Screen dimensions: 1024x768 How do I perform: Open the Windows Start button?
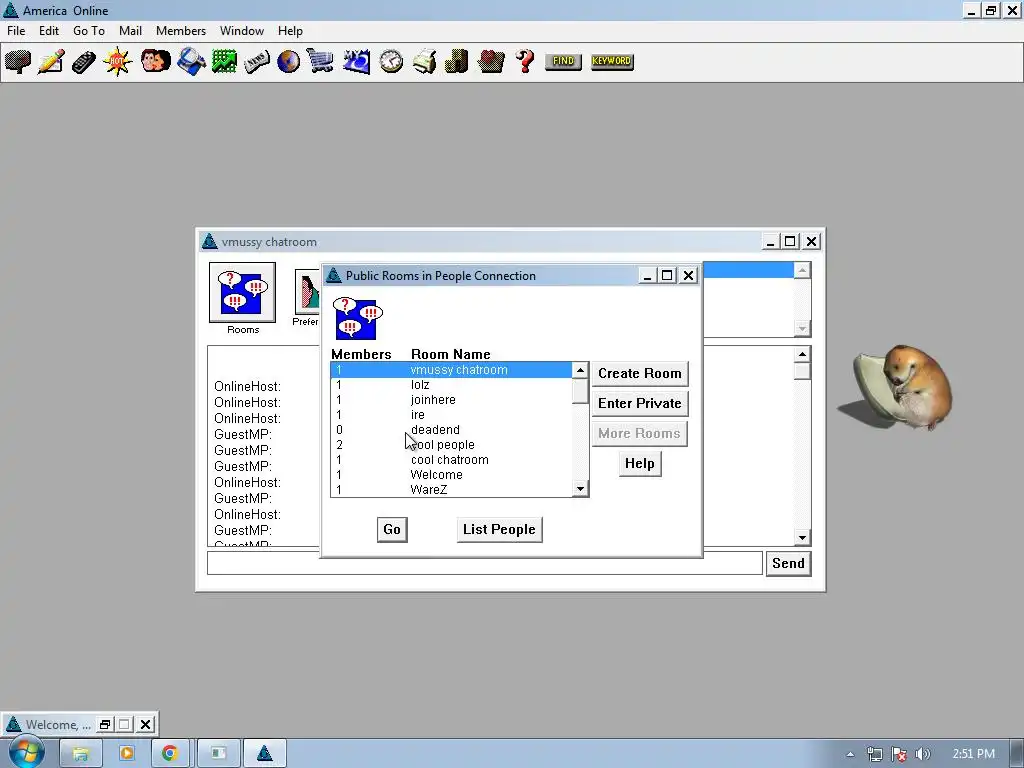pos(26,752)
